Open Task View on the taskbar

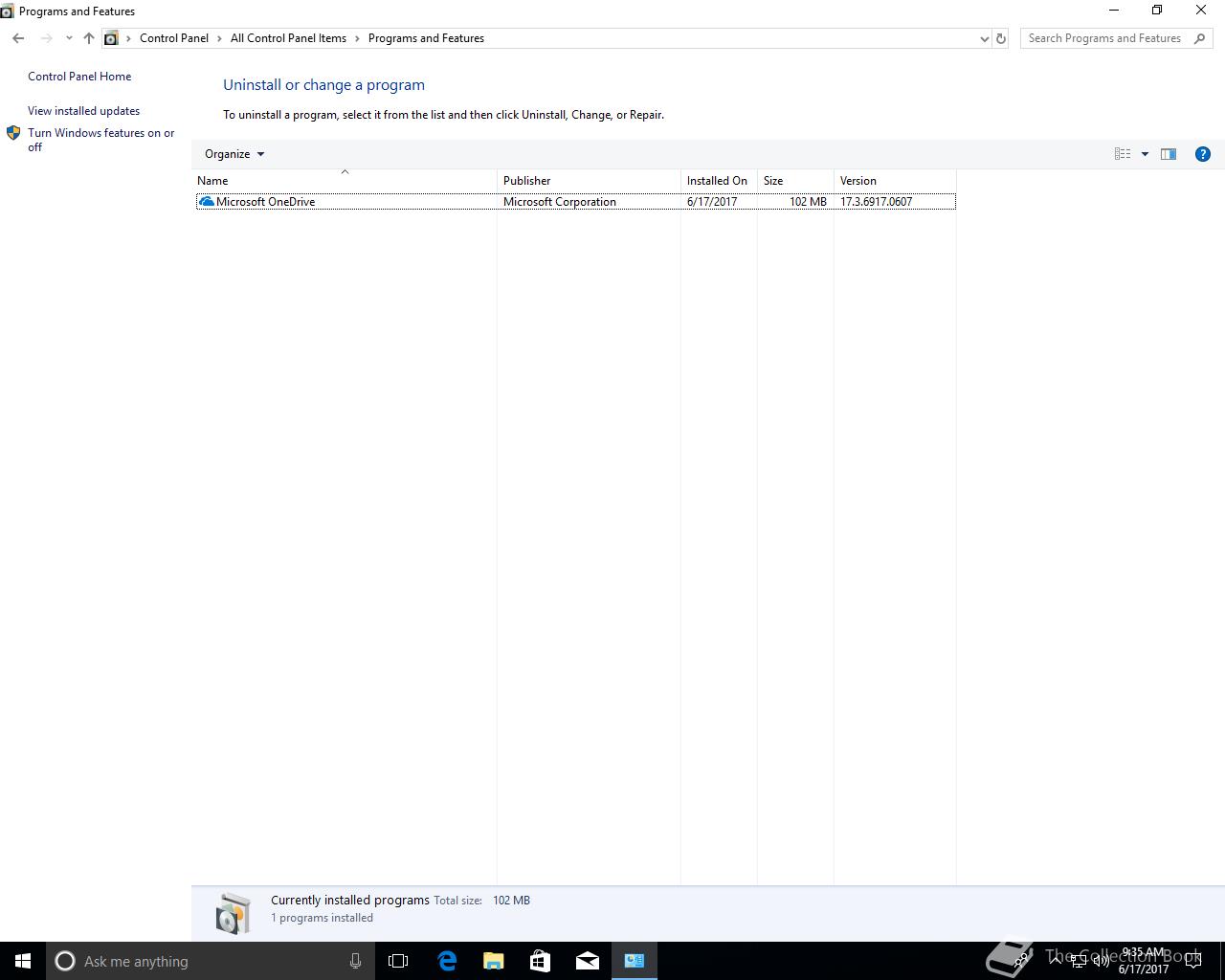(x=398, y=961)
